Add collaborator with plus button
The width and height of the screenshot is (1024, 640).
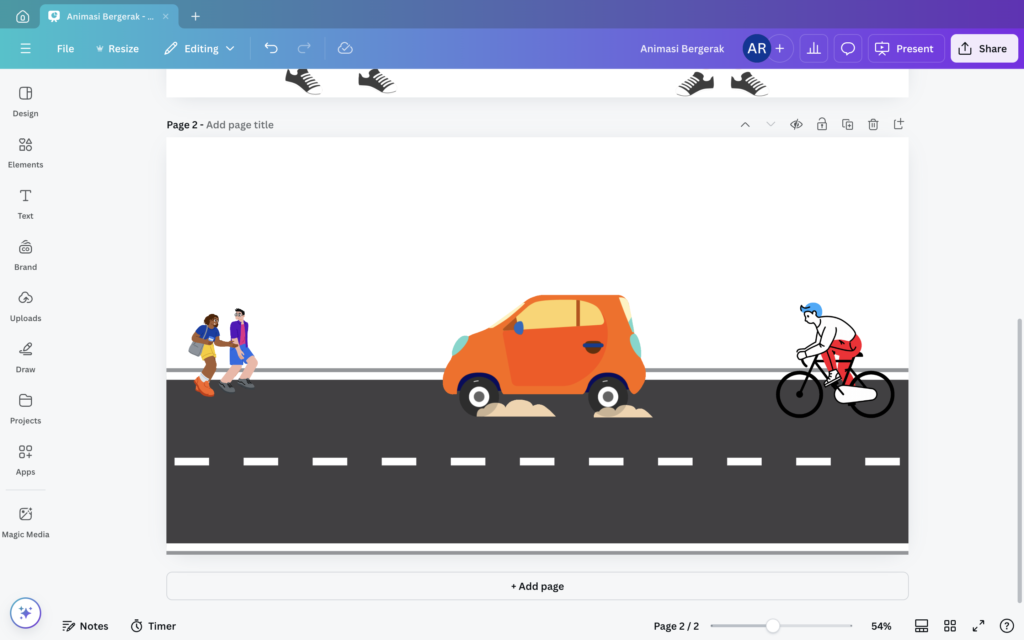pos(780,48)
